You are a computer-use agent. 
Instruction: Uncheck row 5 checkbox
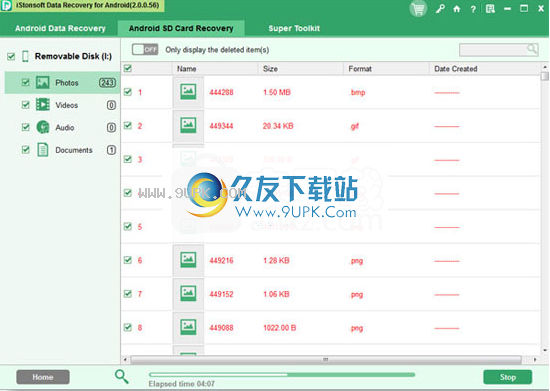coord(128,226)
